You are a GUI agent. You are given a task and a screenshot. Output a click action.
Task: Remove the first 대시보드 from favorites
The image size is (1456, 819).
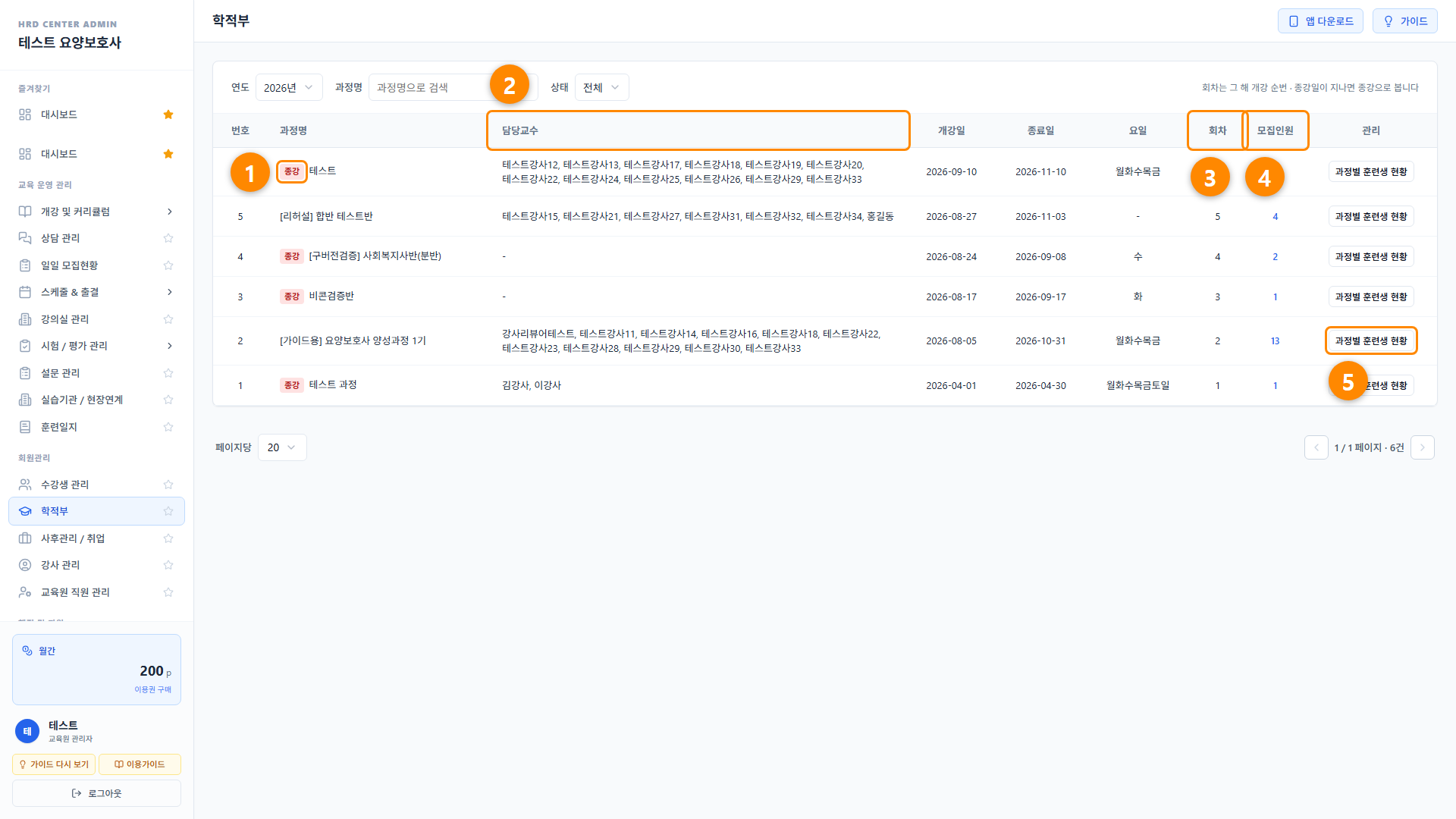[x=168, y=115]
